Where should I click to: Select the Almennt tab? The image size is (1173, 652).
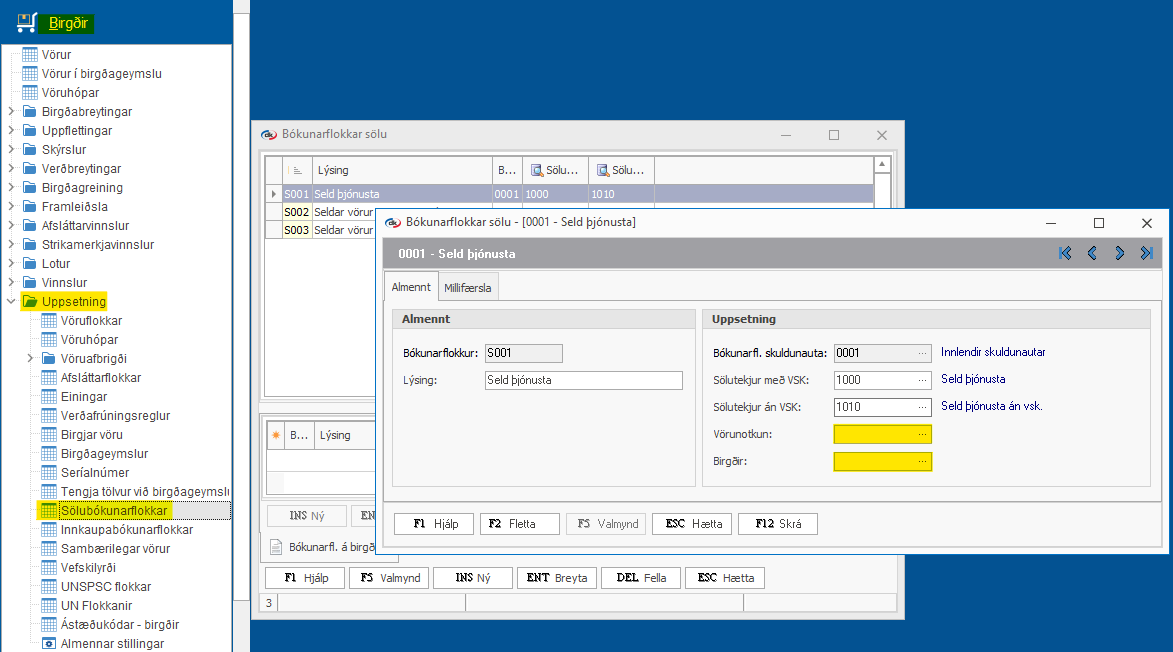coord(411,287)
